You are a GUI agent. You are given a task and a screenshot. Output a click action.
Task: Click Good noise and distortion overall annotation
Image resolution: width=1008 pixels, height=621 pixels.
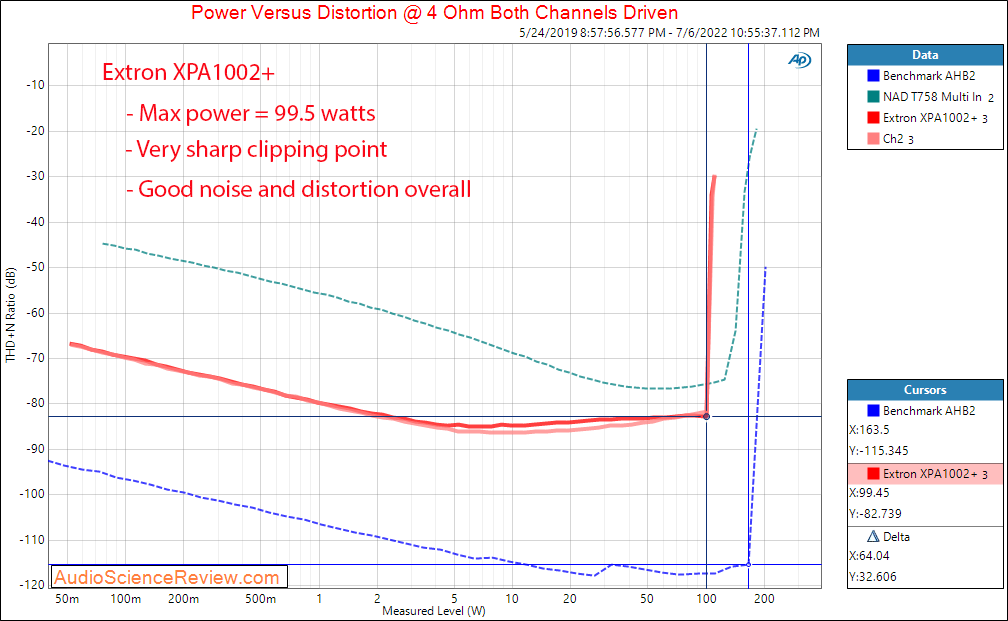(x=298, y=189)
